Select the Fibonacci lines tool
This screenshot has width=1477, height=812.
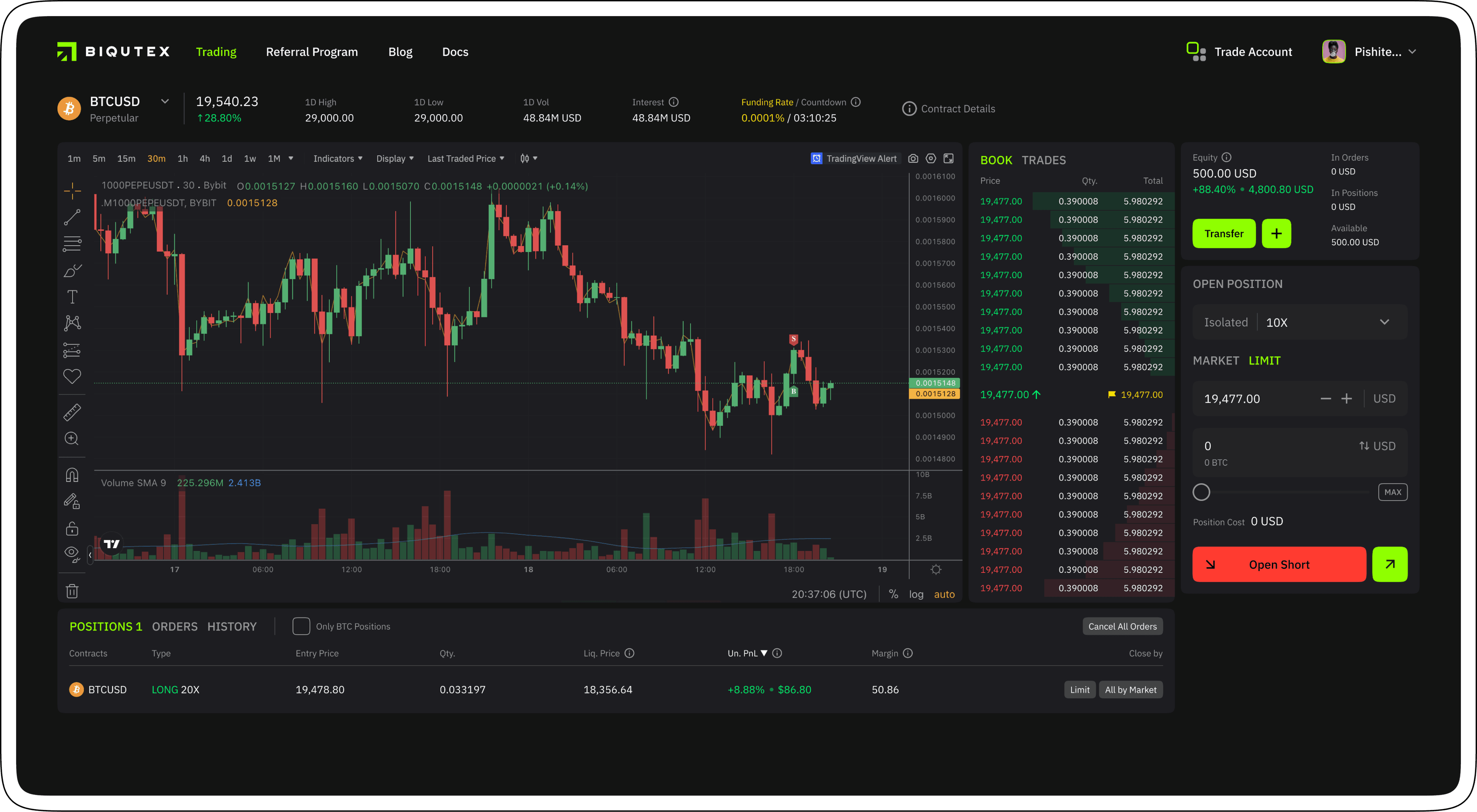[72, 244]
